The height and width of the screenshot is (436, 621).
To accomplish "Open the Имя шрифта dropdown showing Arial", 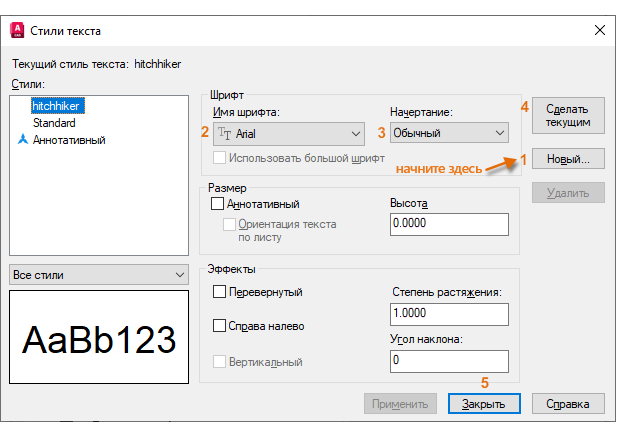I will pos(289,134).
